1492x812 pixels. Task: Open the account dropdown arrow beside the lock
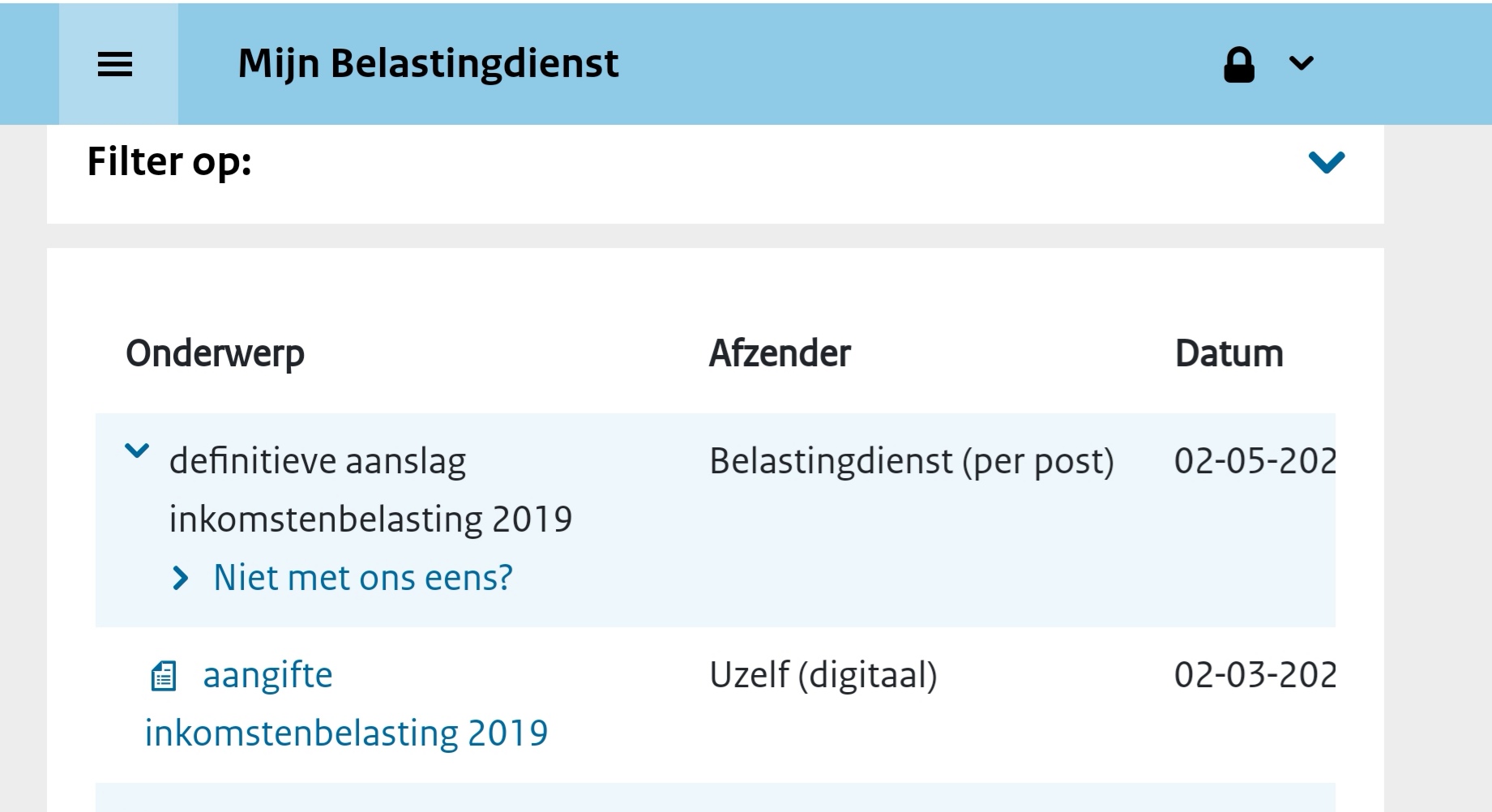(1301, 63)
